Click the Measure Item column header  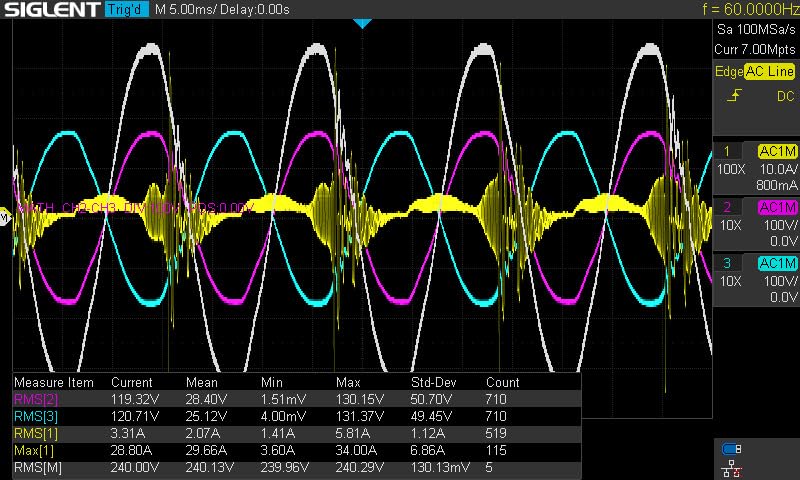click(x=54, y=383)
